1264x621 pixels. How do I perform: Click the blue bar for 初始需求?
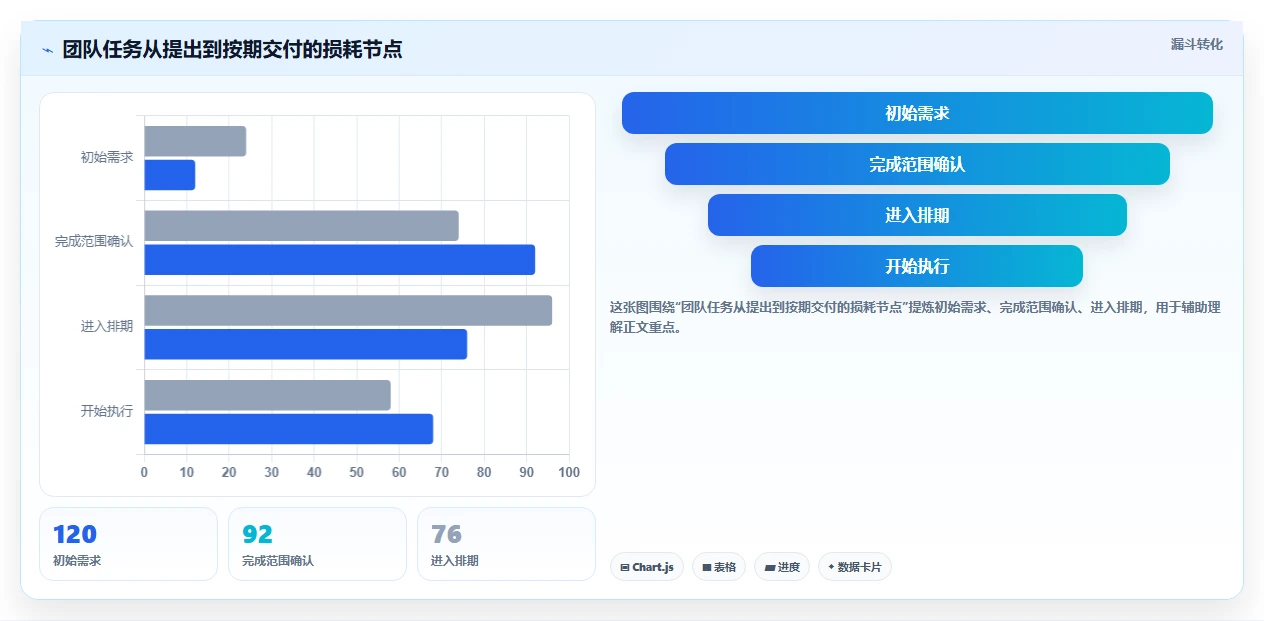tap(170, 175)
